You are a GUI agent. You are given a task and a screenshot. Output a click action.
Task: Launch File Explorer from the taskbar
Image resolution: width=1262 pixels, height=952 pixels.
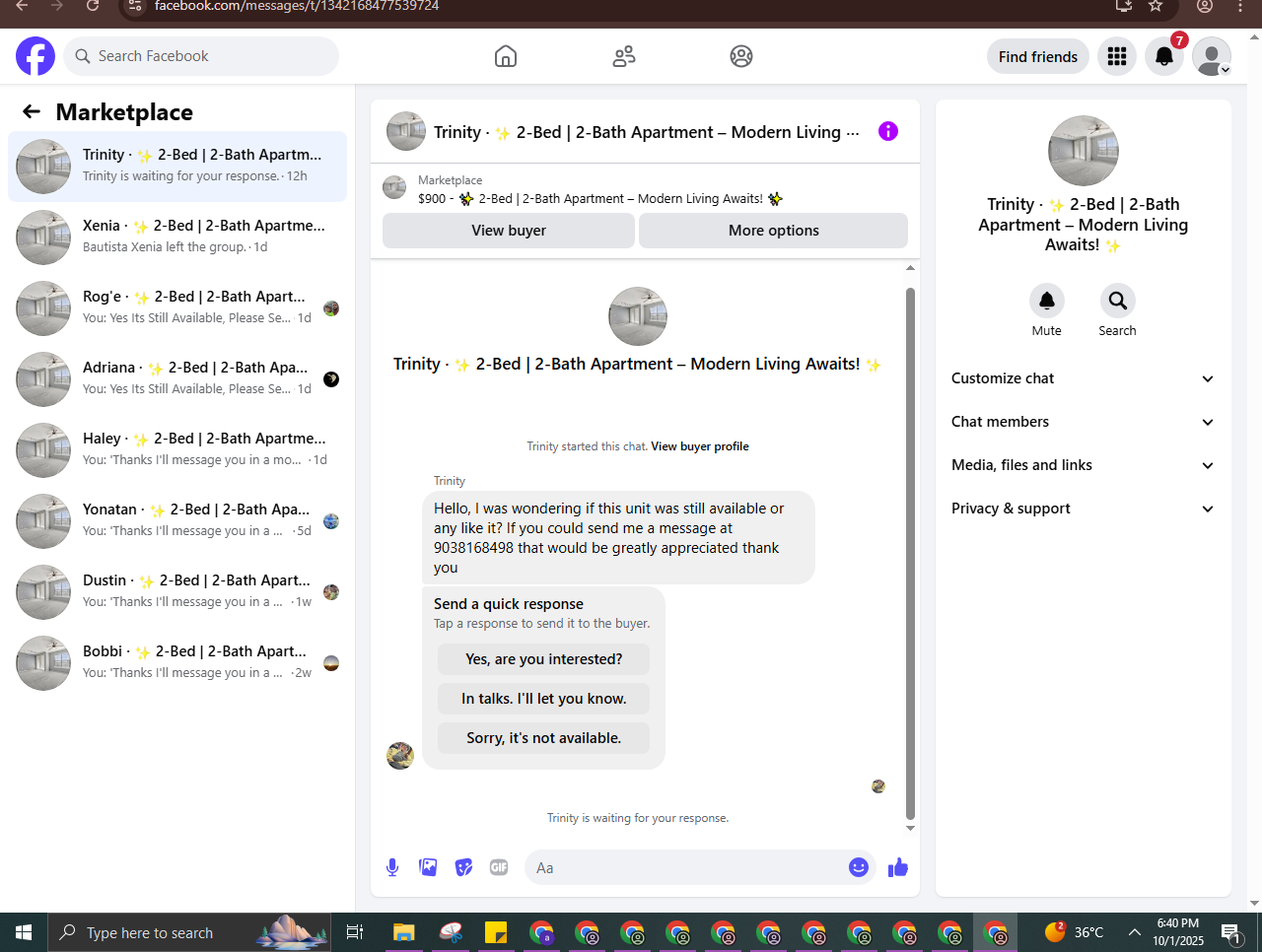coord(403,932)
